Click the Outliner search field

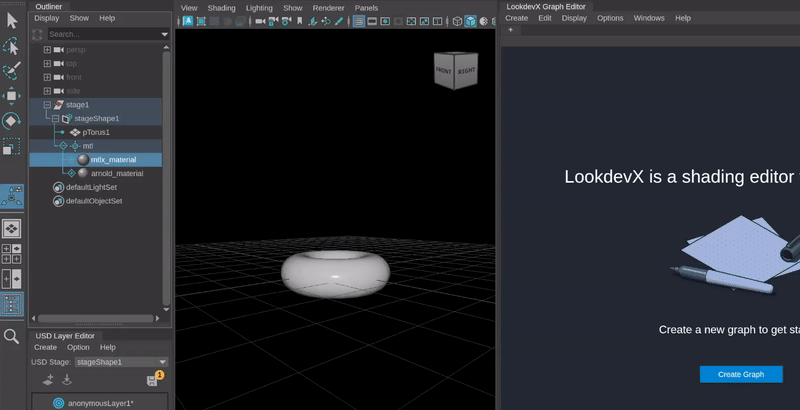pos(104,34)
